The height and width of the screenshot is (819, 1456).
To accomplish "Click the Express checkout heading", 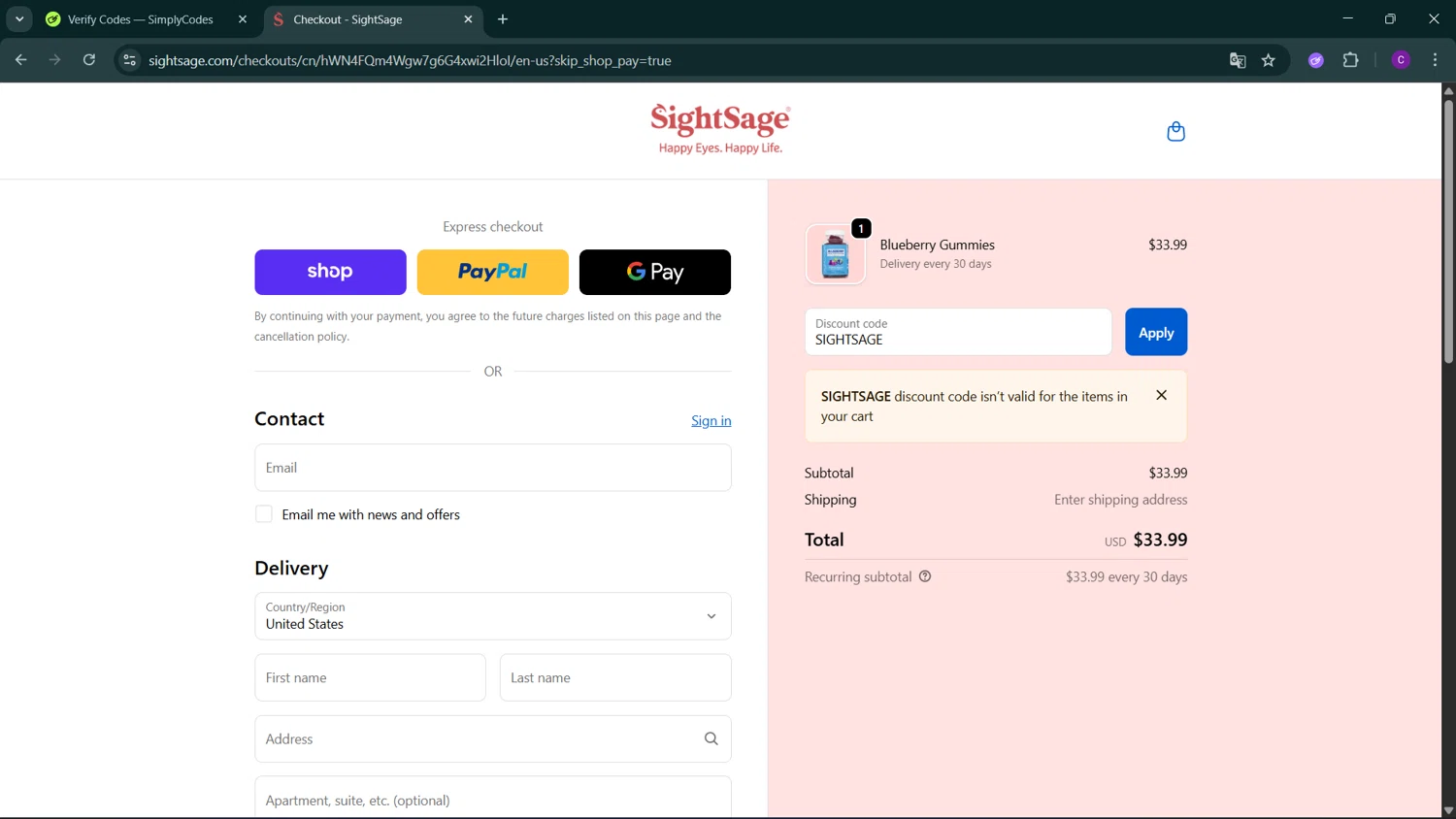I will click(493, 226).
